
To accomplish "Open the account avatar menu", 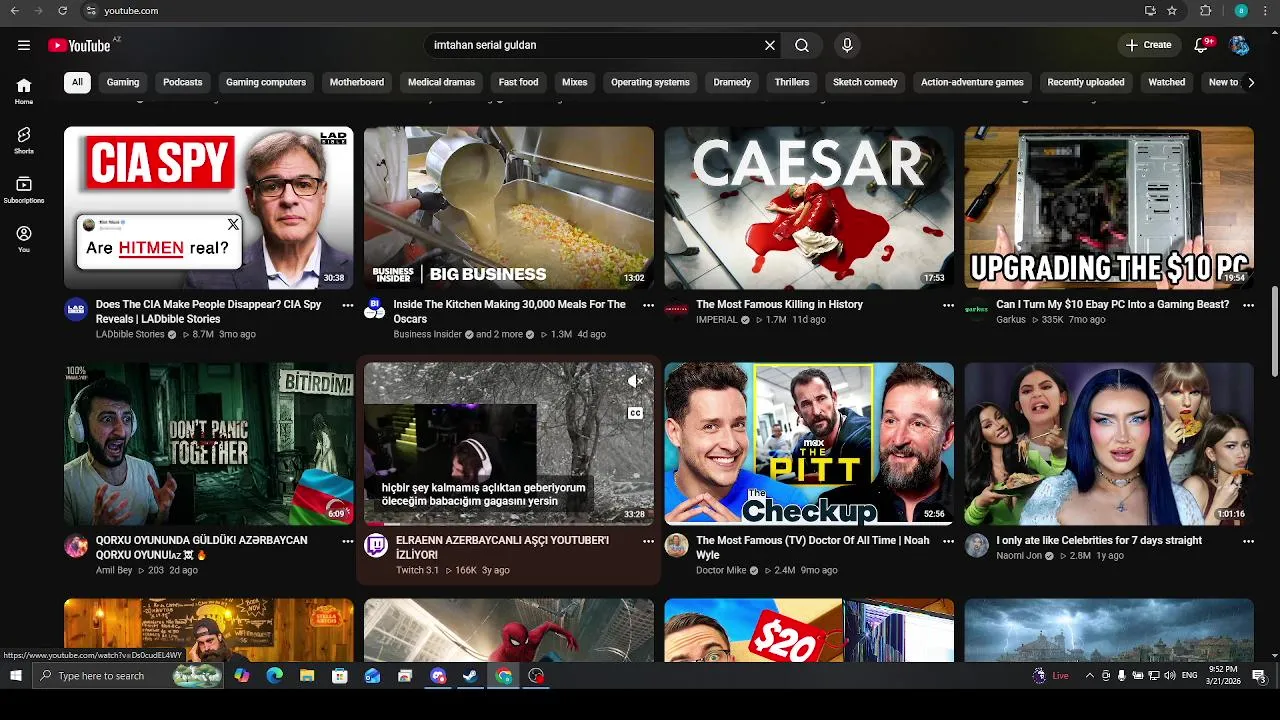I will 1239,45.
